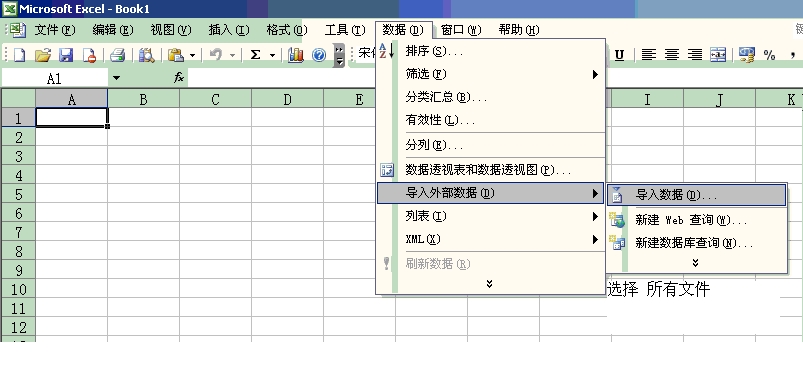803x384 pixels.
Task: Click the Excel workbook icon beside 文件 menu
Action: click(18, 30)
